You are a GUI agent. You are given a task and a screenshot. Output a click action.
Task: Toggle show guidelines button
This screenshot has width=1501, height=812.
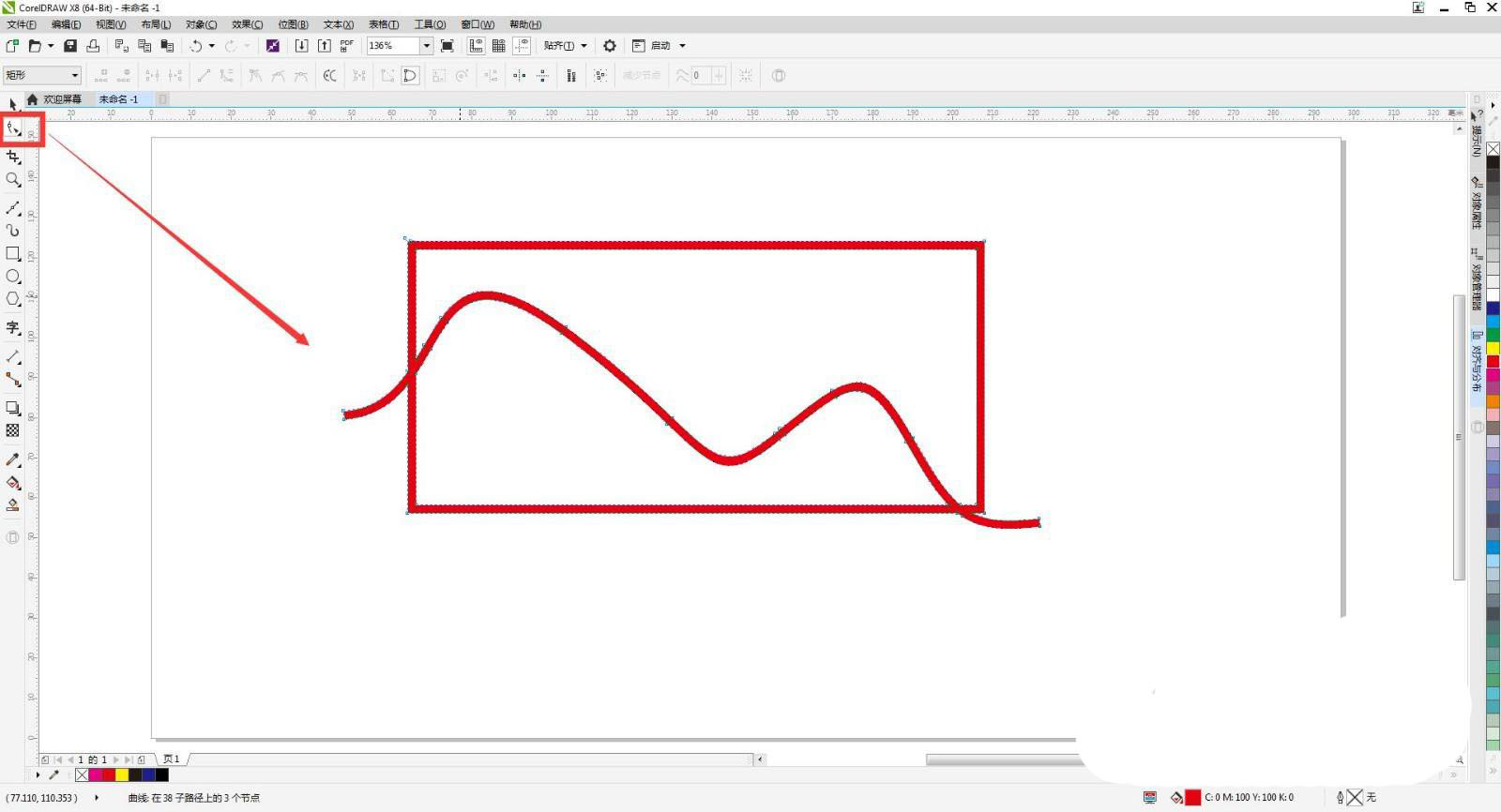[x=522, y=46]
